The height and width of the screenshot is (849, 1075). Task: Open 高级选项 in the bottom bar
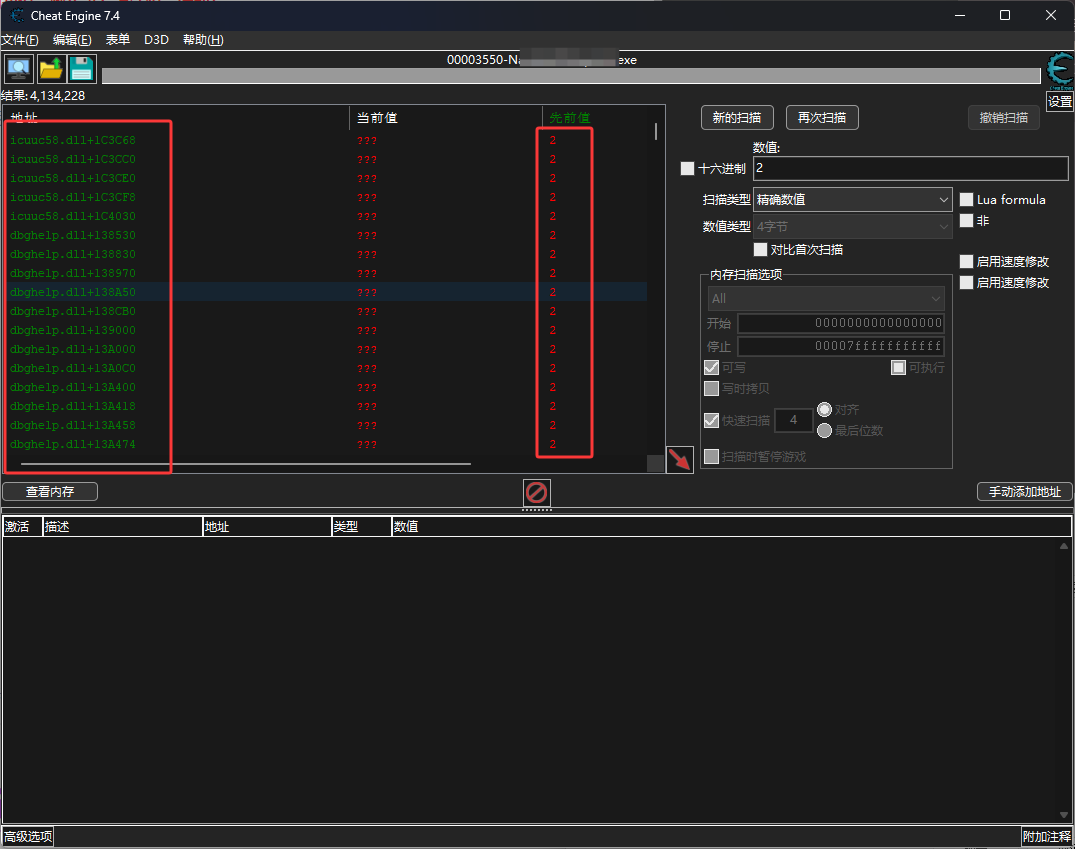[x=27, y=837]
